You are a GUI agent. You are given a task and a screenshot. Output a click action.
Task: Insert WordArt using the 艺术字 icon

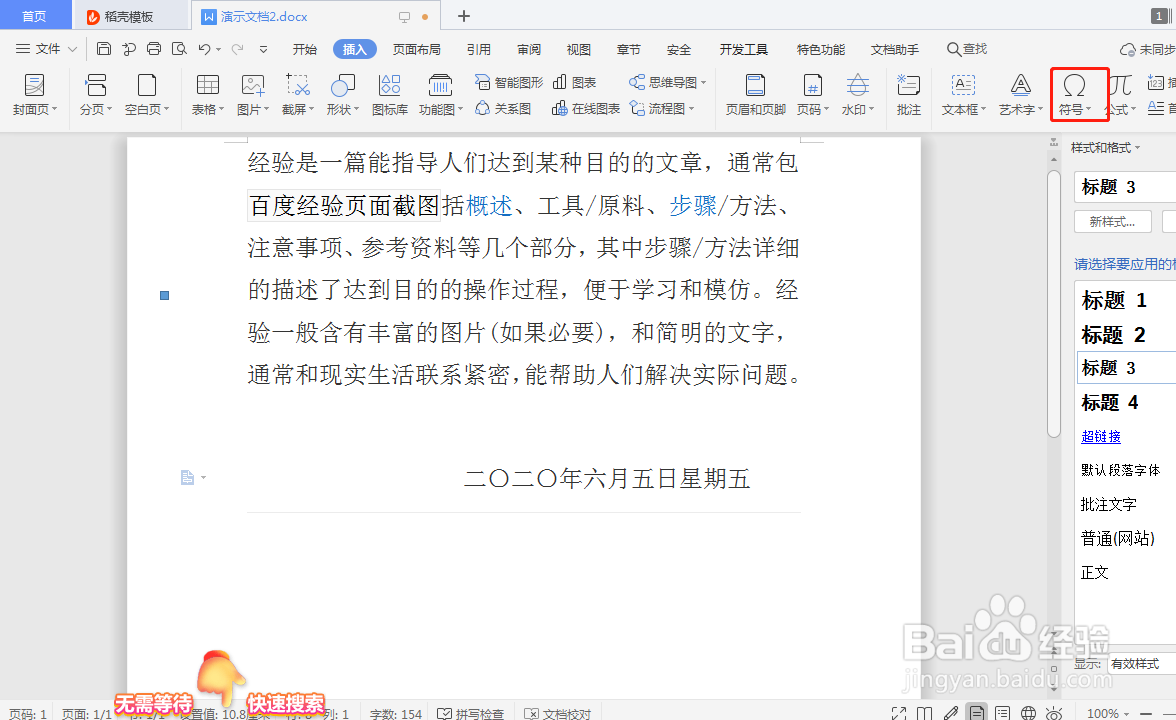(1018, 94)
